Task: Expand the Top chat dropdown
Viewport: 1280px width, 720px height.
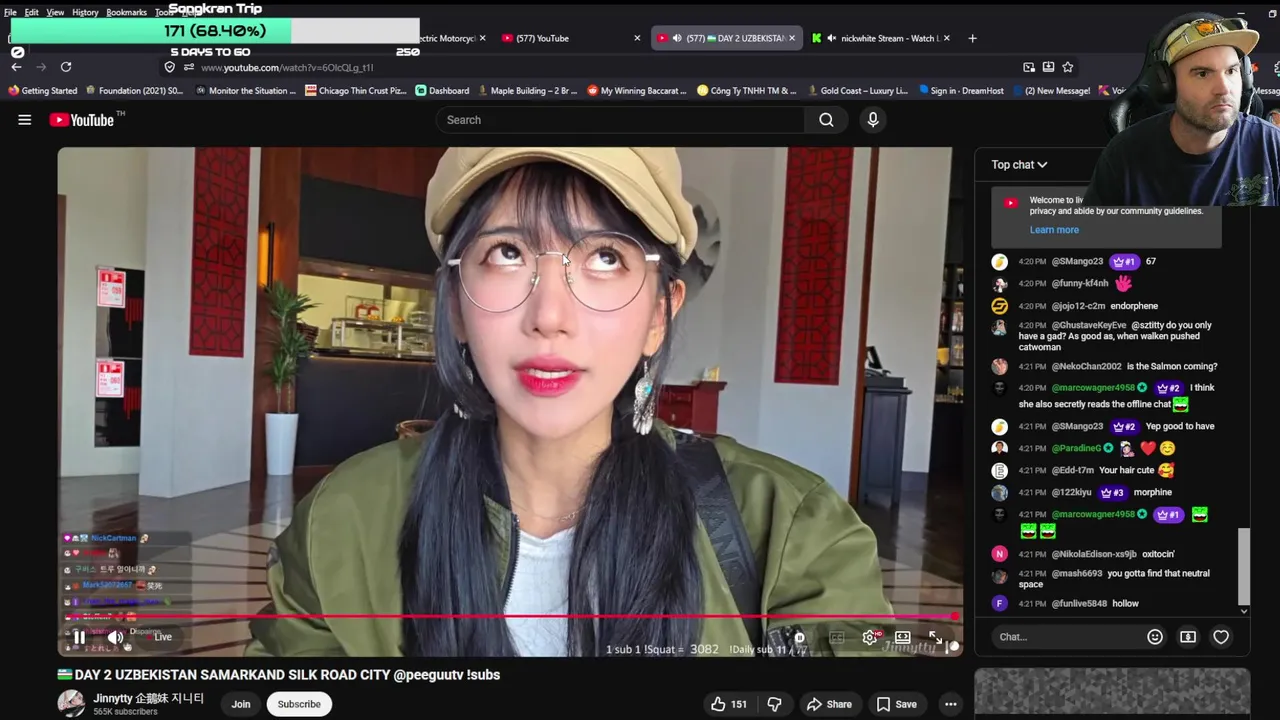Action: tap(1019, 165)
